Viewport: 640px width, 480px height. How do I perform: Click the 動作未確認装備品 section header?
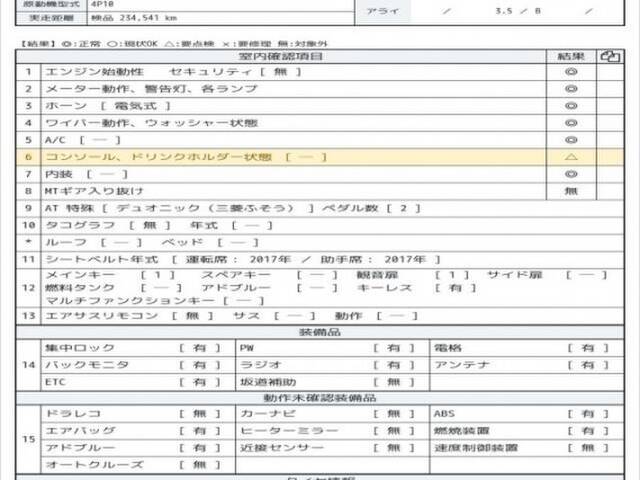point(320,398)
